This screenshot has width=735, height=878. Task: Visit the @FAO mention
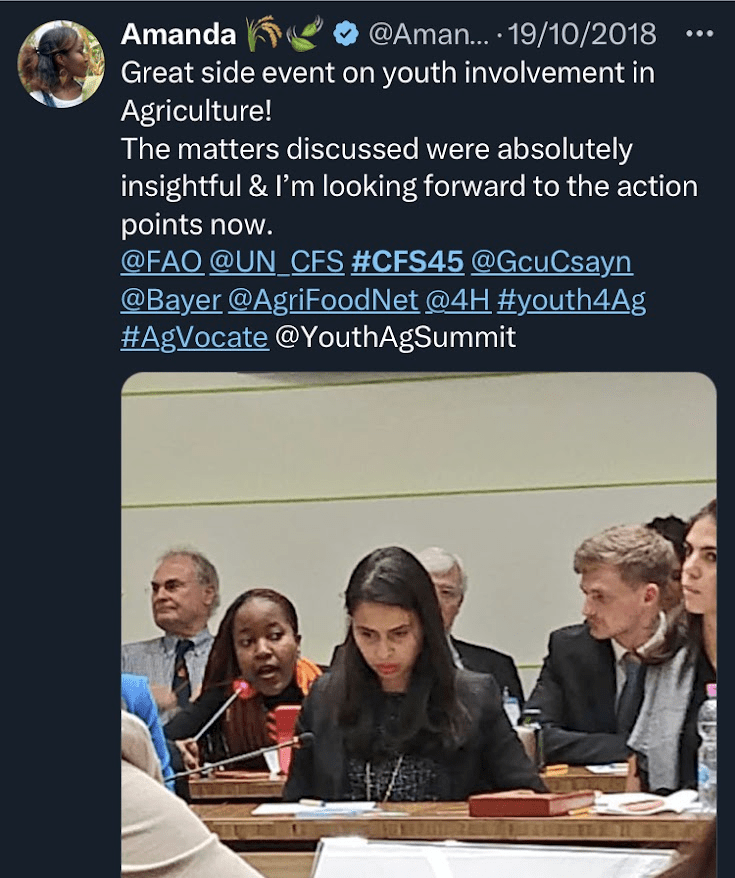pos(162,262)
